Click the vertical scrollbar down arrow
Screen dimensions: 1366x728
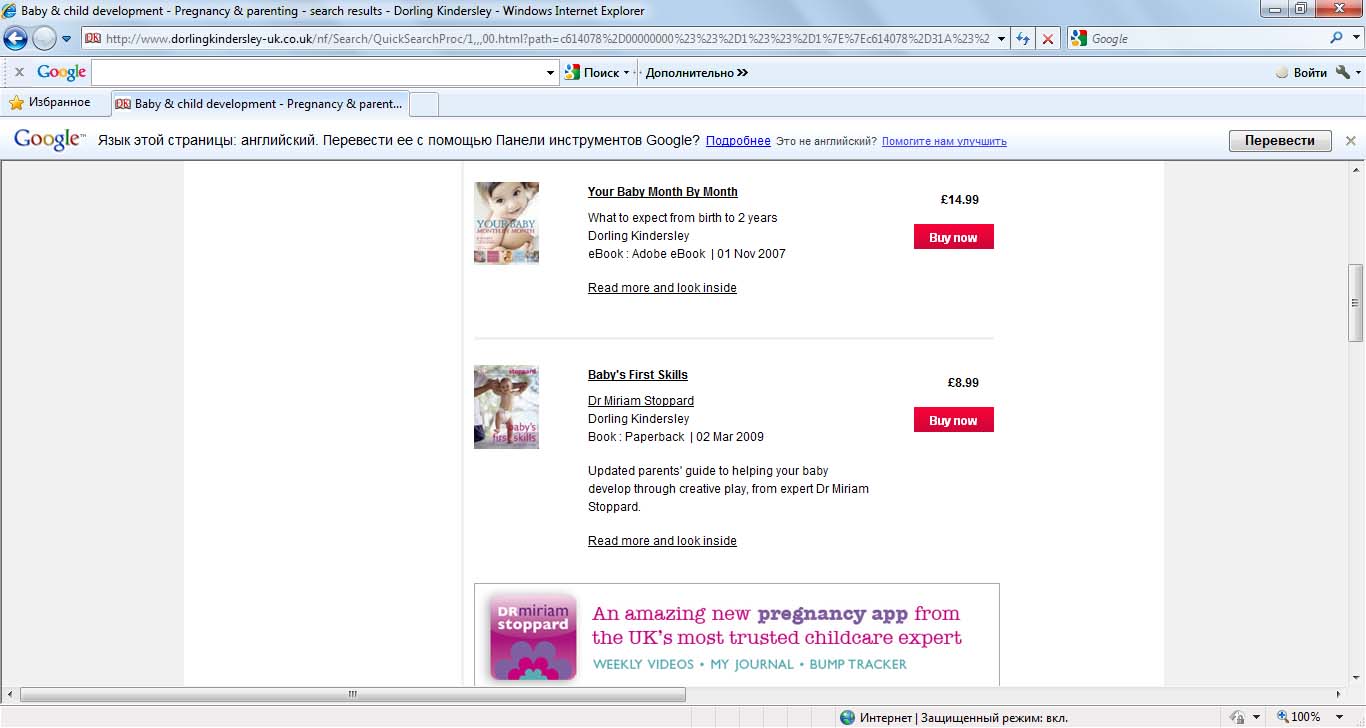[x=1356, y=678]
